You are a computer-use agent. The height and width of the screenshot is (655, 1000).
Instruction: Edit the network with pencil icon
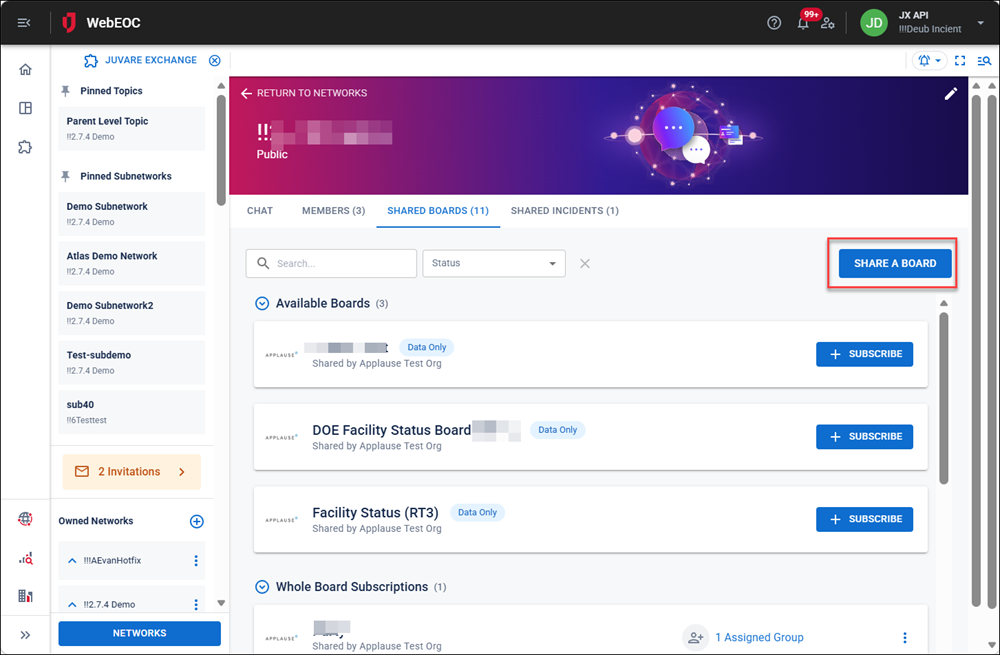950,94
